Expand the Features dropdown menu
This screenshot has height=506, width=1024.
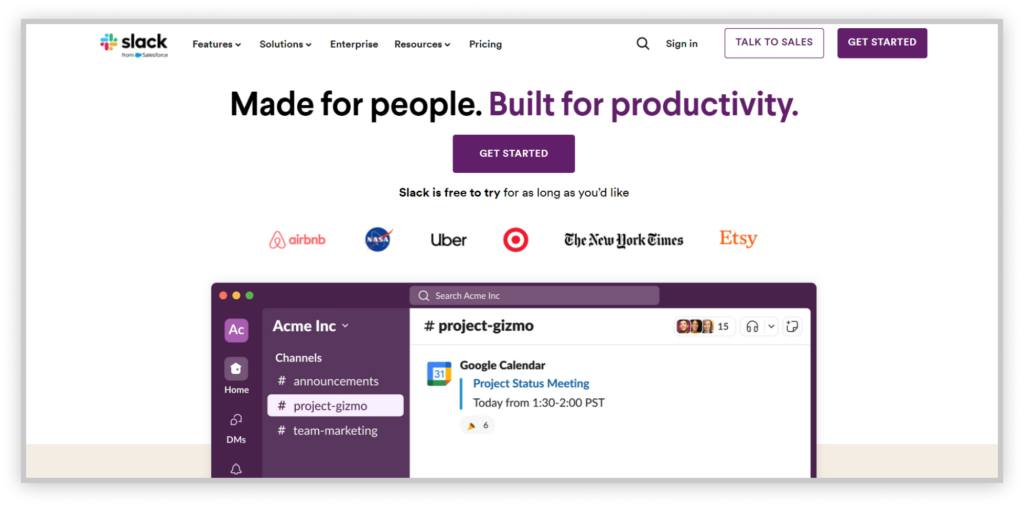tap(217, 44)
